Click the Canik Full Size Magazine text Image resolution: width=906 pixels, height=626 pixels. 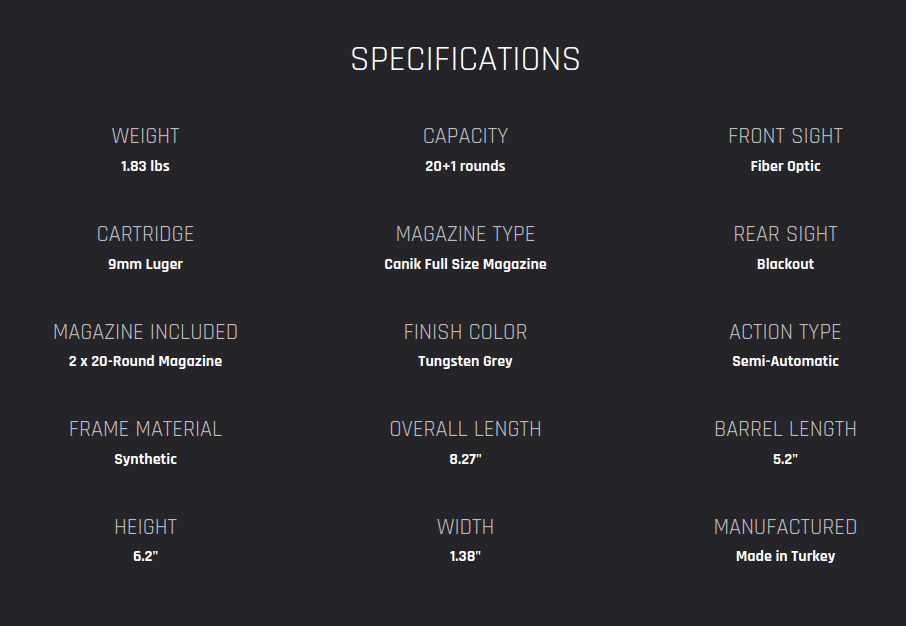point(465,264)
